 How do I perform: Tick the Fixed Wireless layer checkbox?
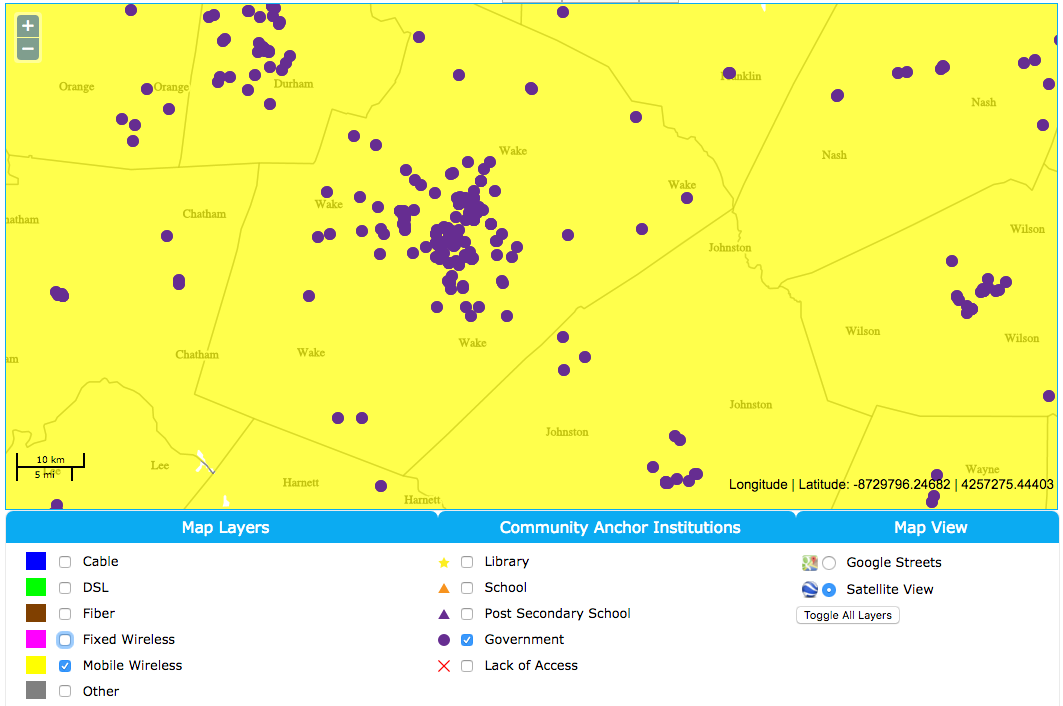click(x=65, y=640)
